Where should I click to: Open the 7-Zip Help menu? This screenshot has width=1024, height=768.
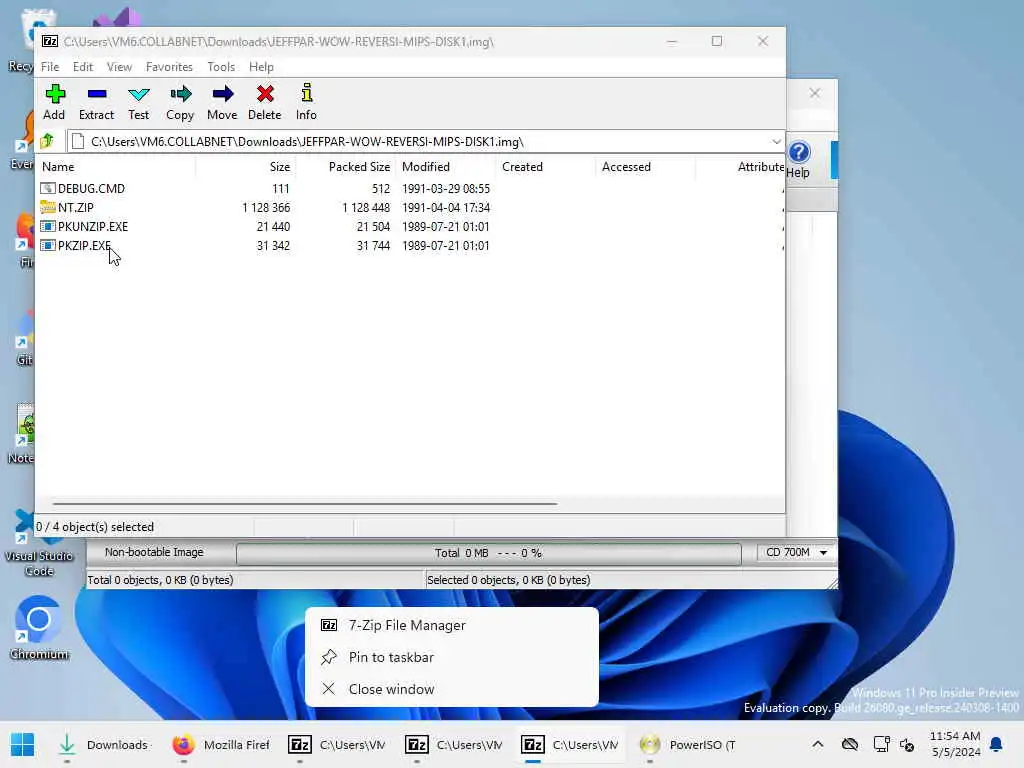(261, 67)
